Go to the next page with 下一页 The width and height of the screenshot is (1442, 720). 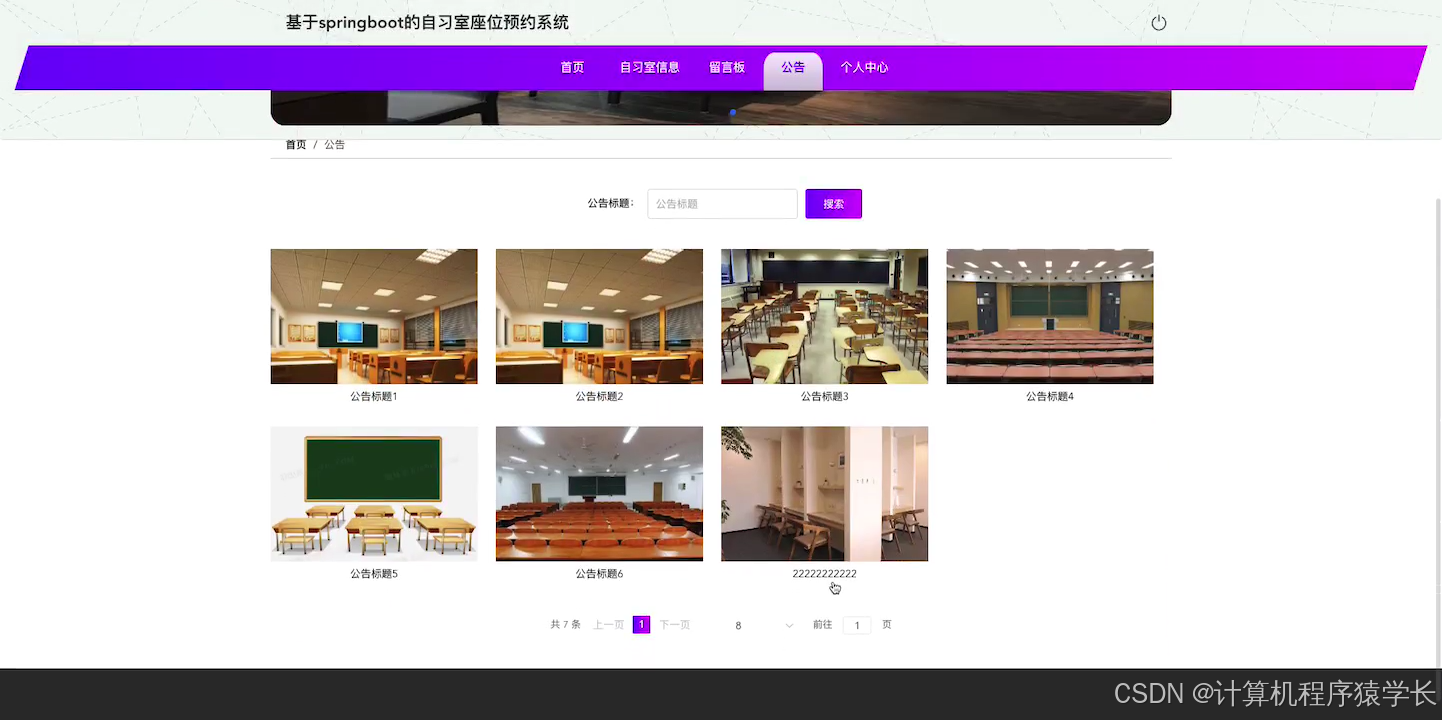point(674,624)
